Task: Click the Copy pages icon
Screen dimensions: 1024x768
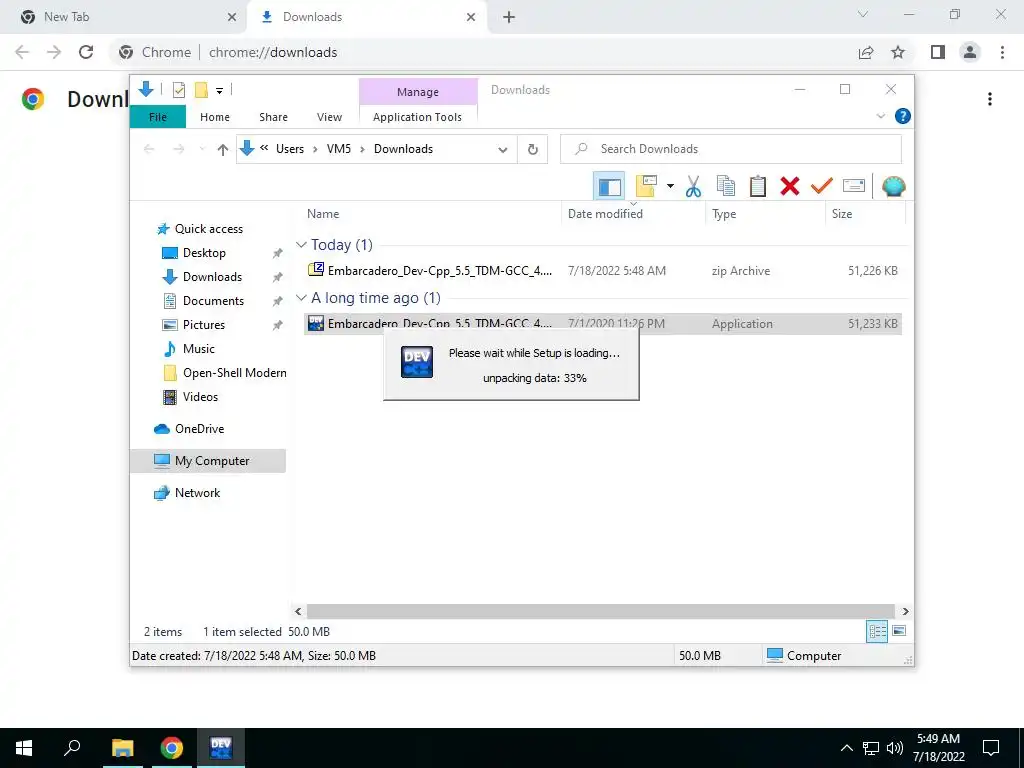Action: pyautogui.click(x=726, y=187)
